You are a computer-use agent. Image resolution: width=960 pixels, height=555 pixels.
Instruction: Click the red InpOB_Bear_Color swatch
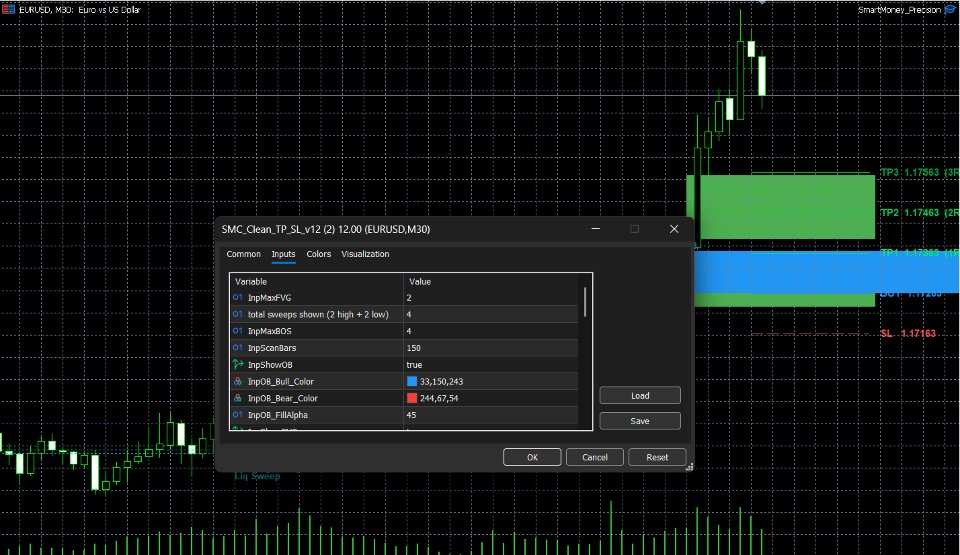click(412, 398)
